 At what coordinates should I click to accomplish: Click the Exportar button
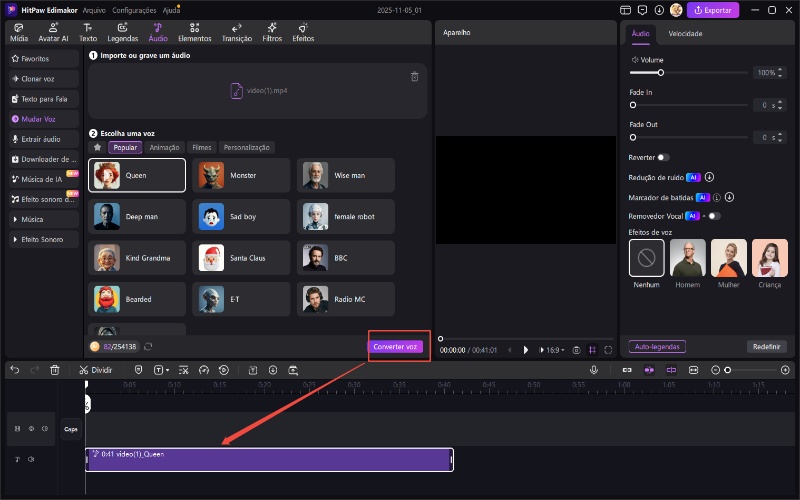713,10
